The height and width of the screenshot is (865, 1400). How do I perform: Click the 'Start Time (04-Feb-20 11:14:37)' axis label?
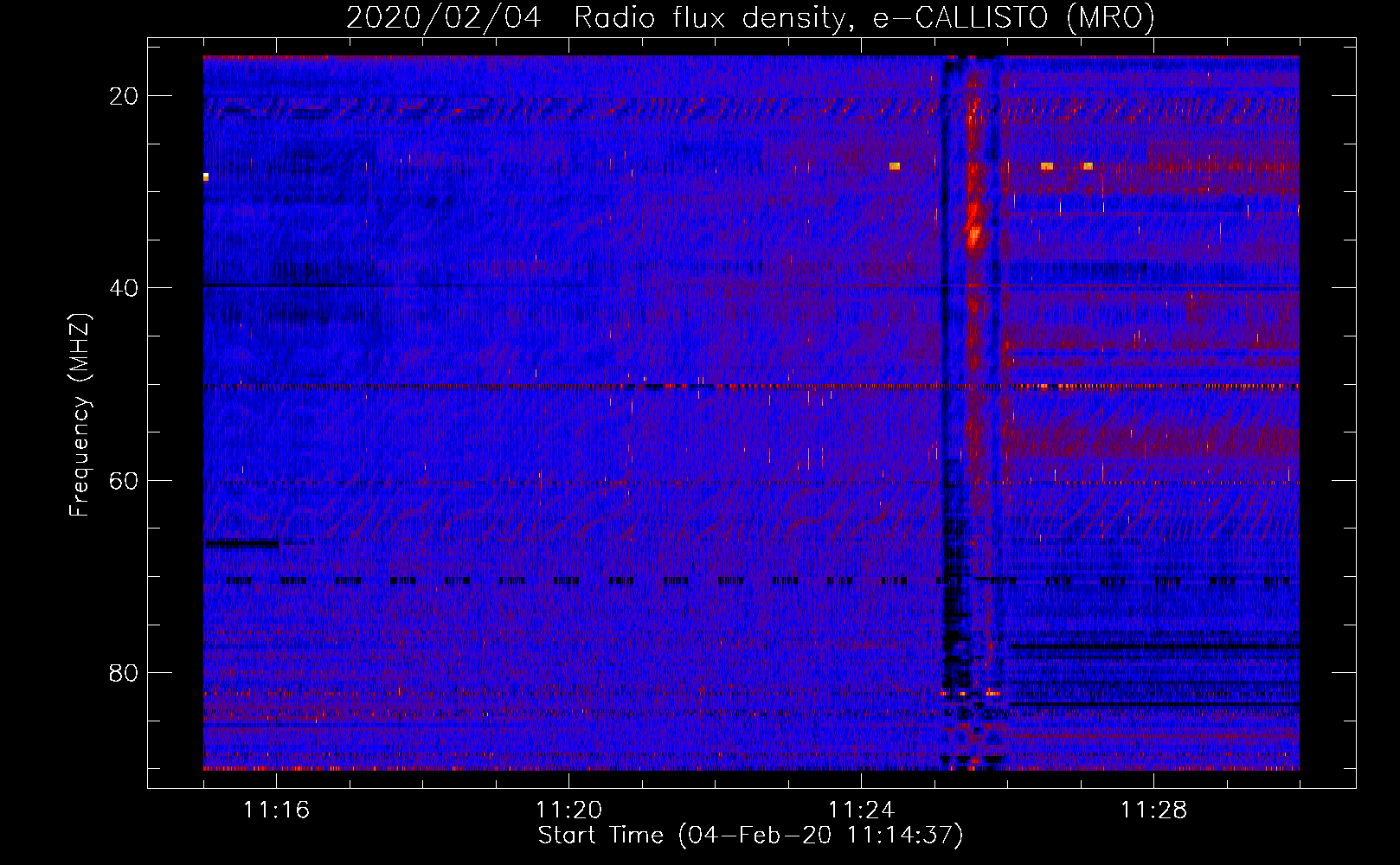coord(750,836)
